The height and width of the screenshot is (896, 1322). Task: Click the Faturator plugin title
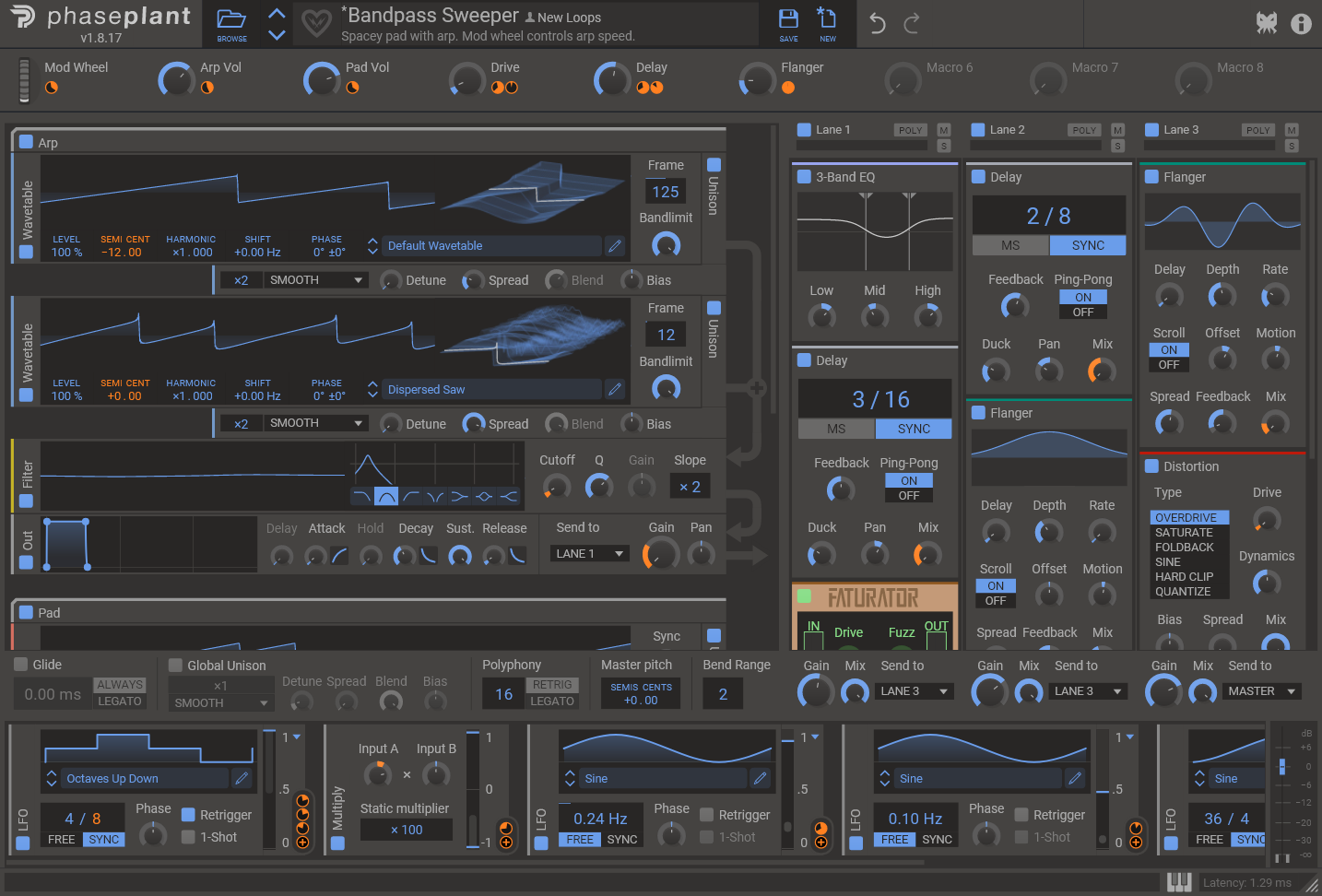point(872,598)
